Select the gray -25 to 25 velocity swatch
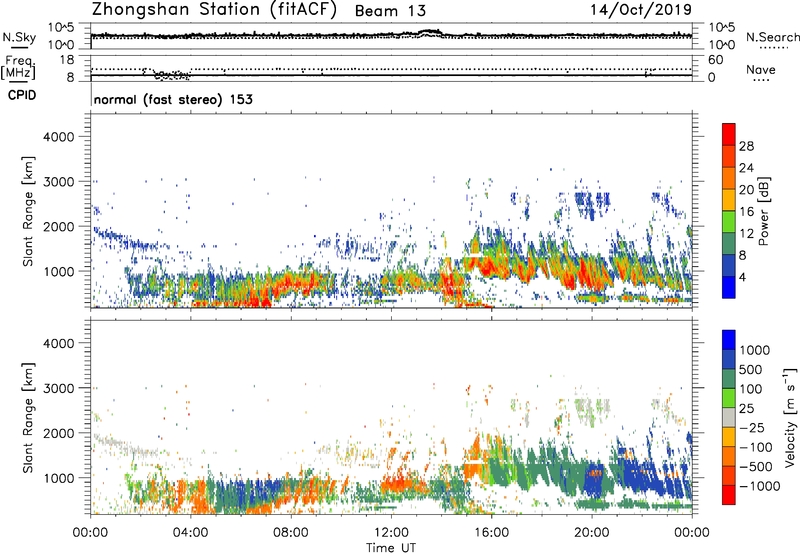 coord(729,418)
